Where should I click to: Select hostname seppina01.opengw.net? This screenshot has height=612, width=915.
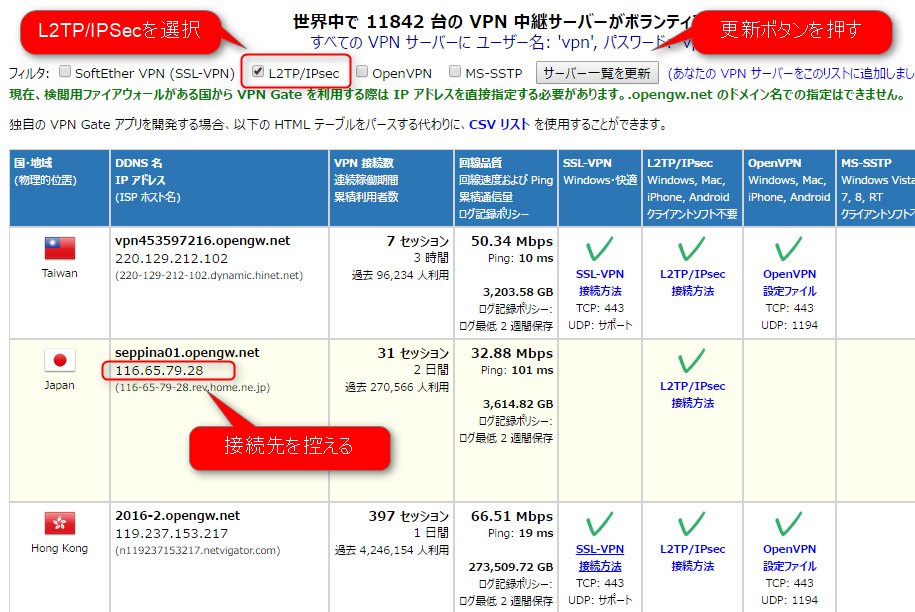(187, 352)
